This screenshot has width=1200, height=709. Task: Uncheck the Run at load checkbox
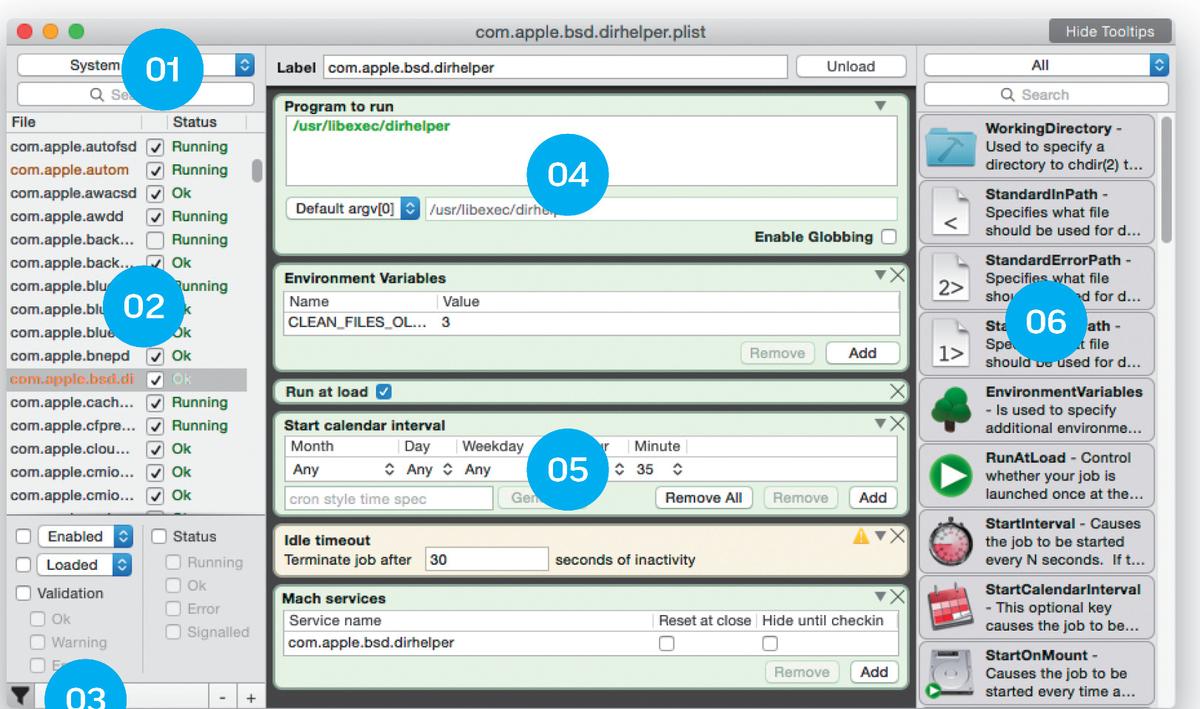pyautogui.click(x=384, y=392)
